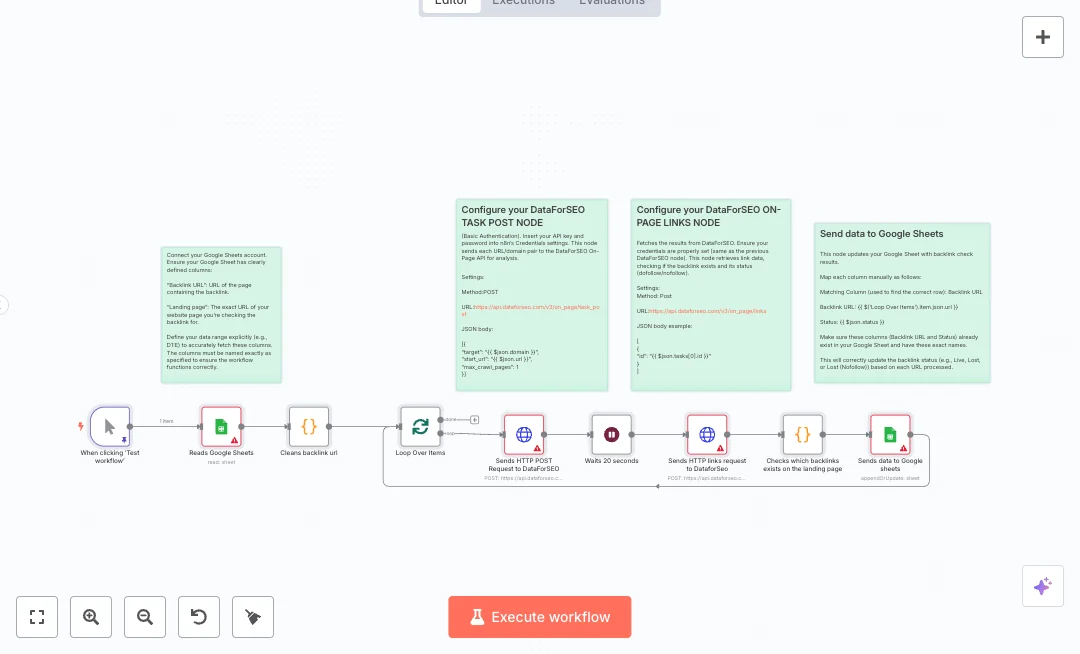This screenshot has width=1080, height=654.
Task: Open the AI assistant sparkle button
Action: pos(1042,586)
